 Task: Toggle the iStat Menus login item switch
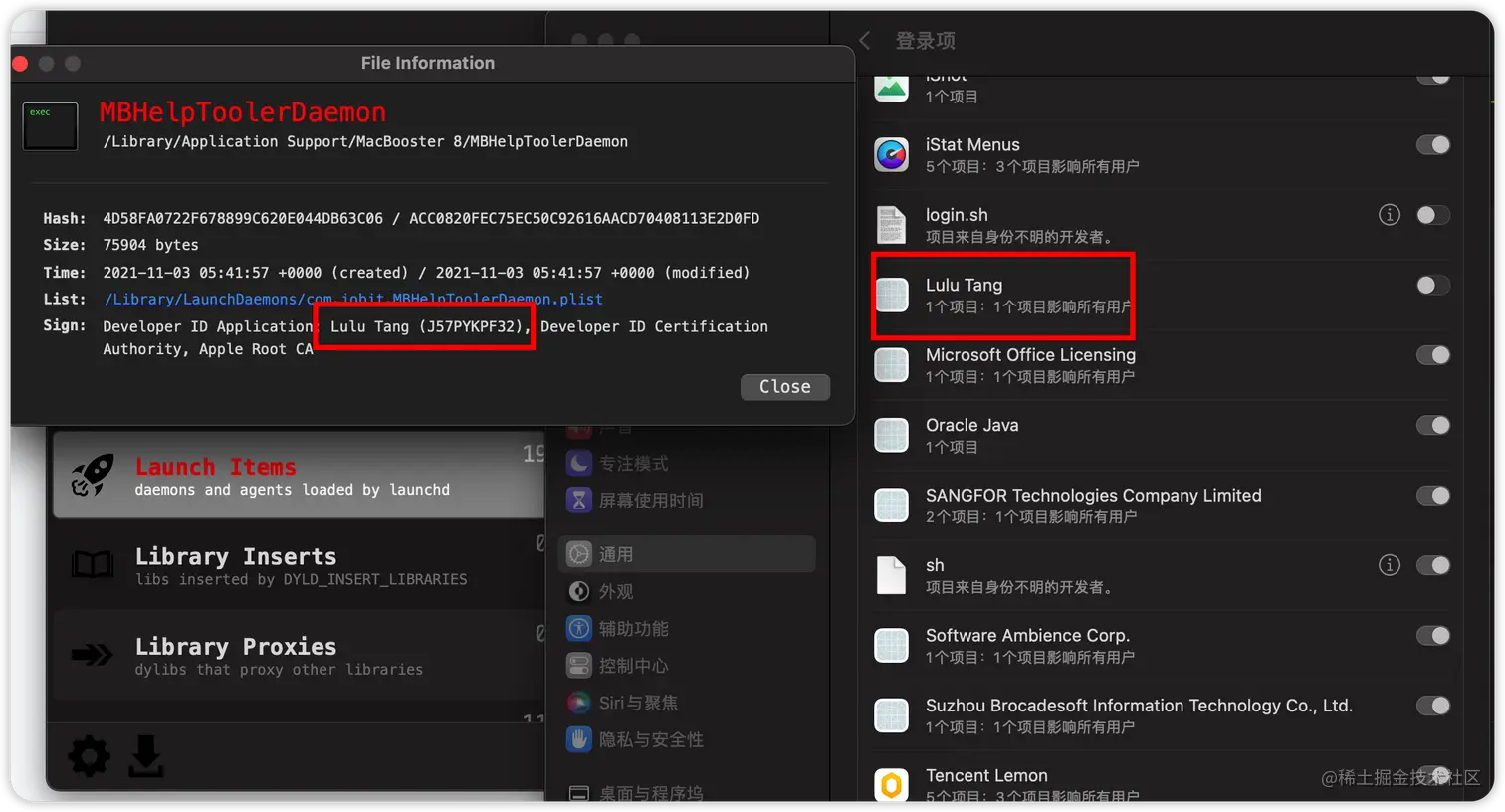(x=1433, y=145)
